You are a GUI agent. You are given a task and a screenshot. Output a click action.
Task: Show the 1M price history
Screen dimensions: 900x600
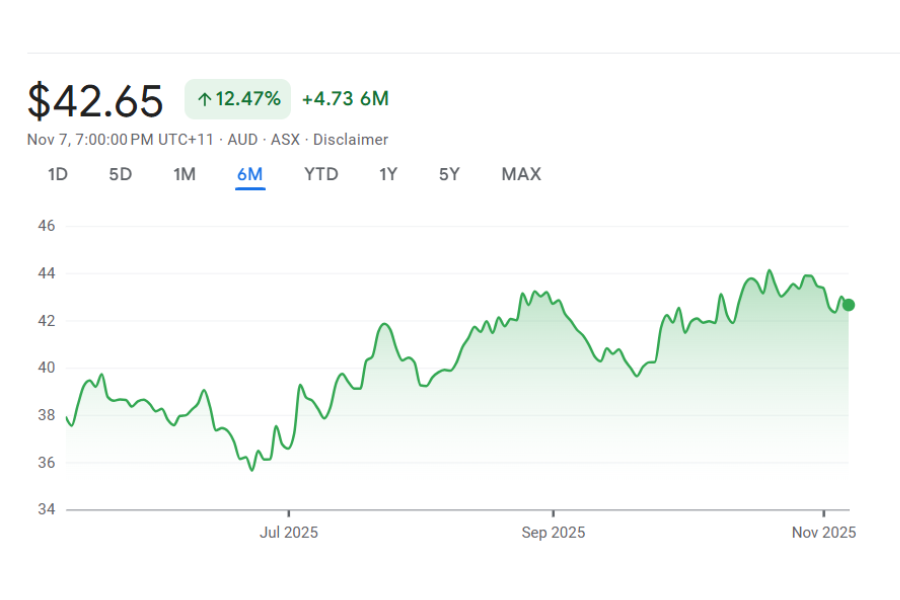click(x=184, y=174)
